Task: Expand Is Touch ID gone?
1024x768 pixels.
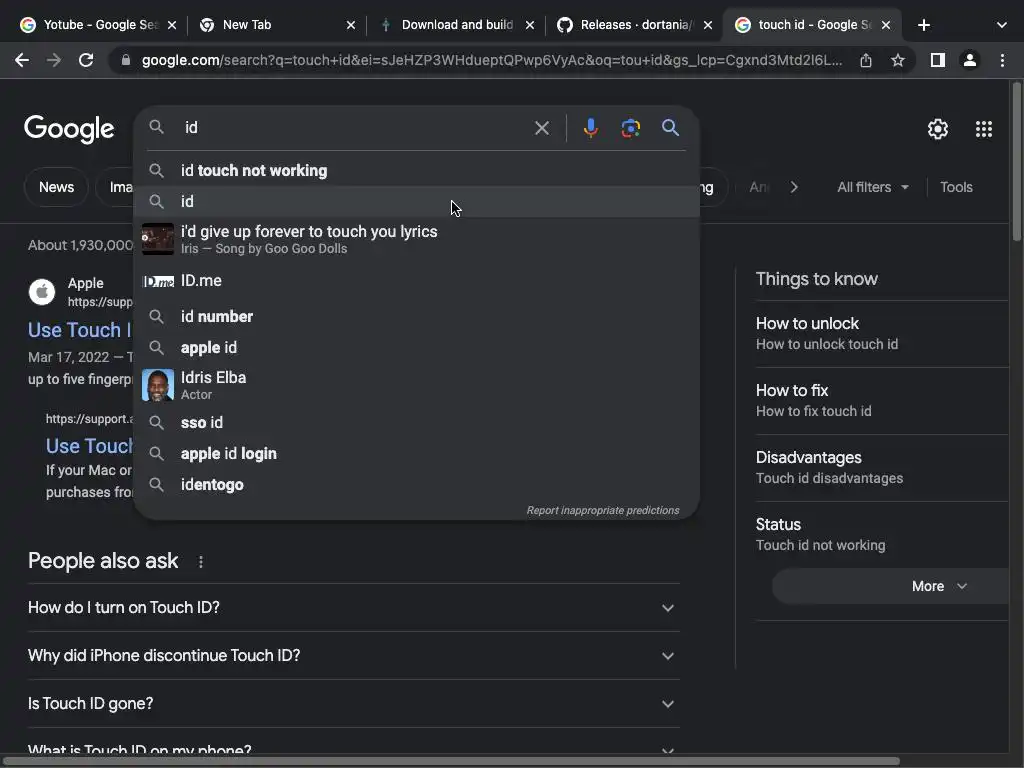Action: (354, 704)
